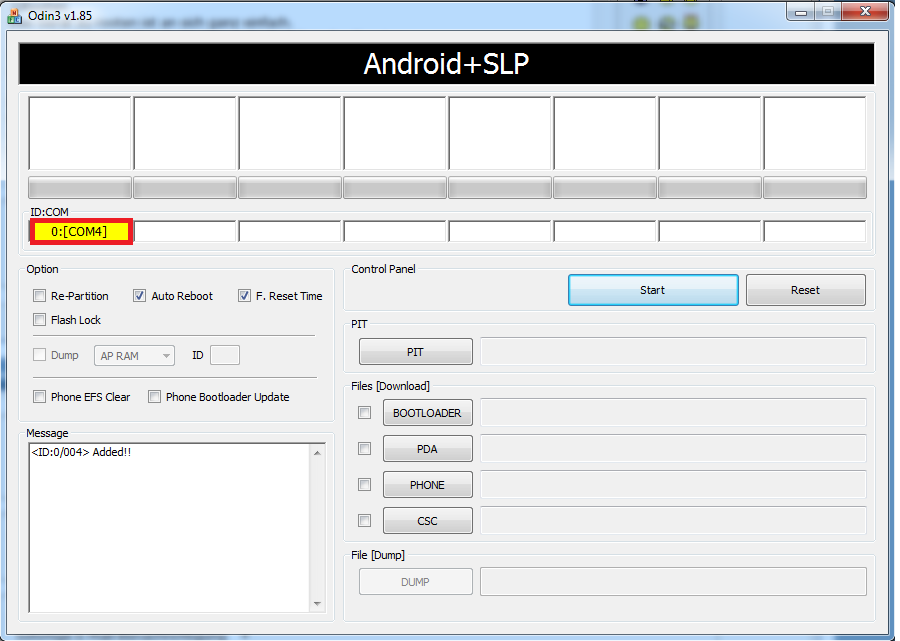Click the PIT file path field
Viewport: 900px width, 641px height.
[673, 352]
